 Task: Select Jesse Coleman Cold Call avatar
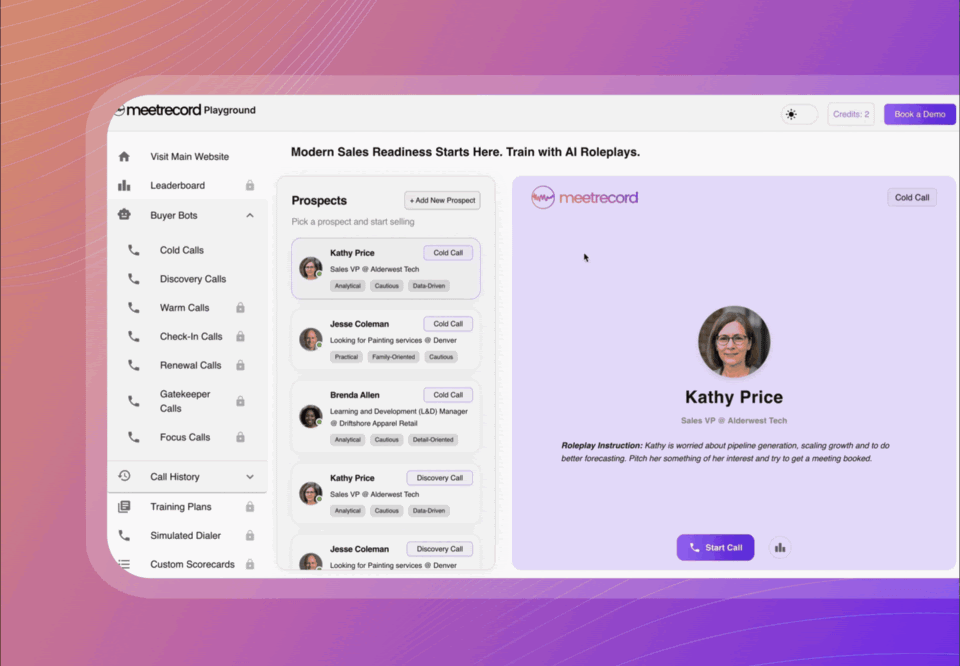[310, 340]
